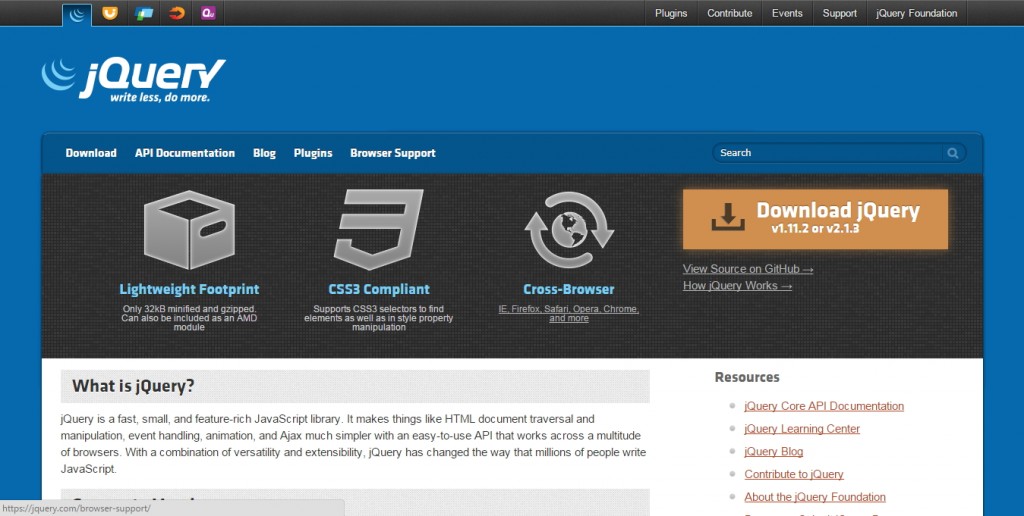Open the QUnit project icon
The height and width of the screenshot is (516, 1024).
pyautogui.click(x=208, y=13)
